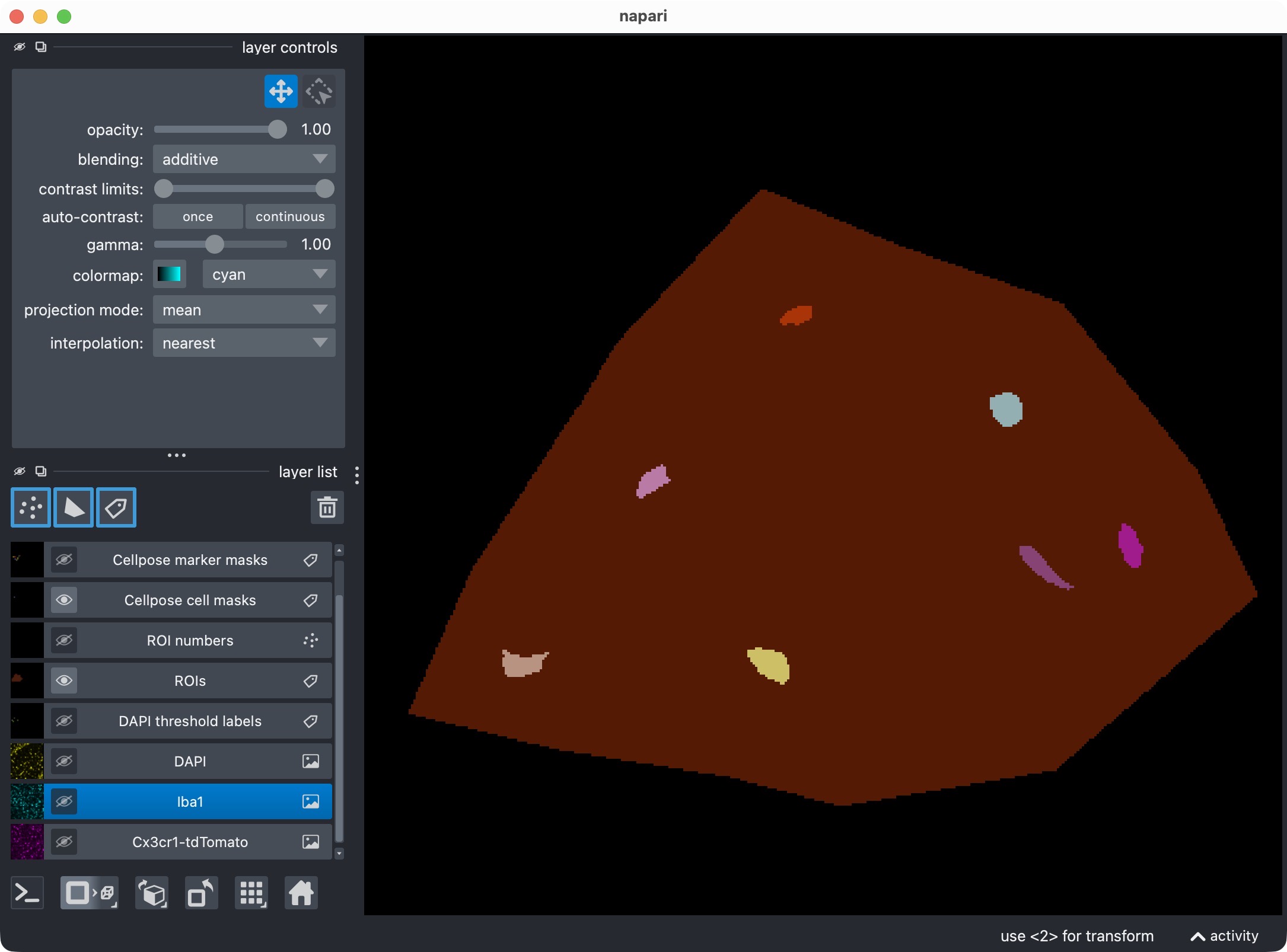The height and width of the screenshot is (952, 1287).
Task: Hide the layer controls dock panel
Action: tap(20, 47)
